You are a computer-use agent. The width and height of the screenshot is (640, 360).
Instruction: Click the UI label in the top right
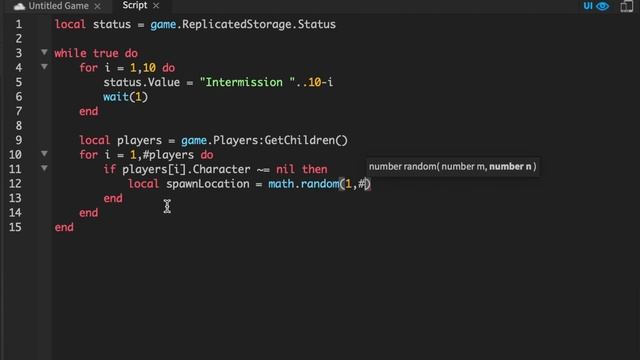point(588,6)
